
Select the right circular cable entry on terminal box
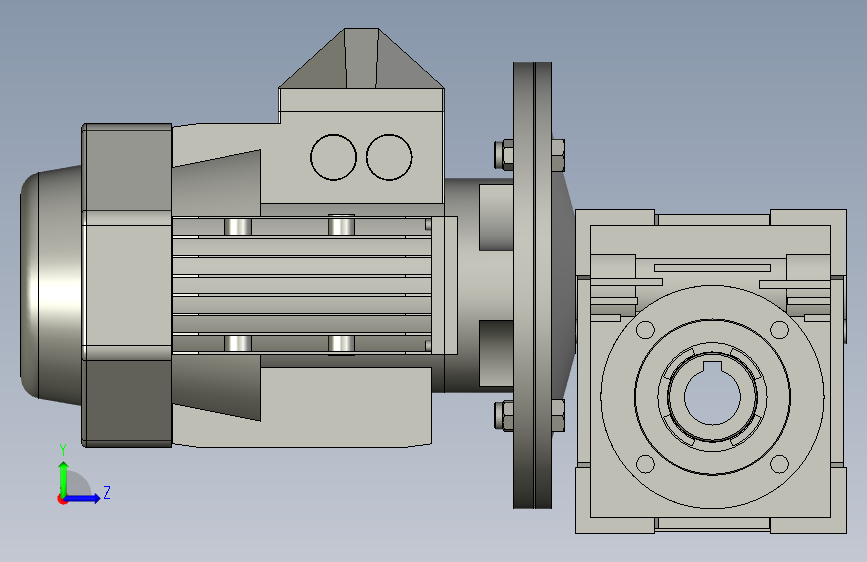[389, 157]
